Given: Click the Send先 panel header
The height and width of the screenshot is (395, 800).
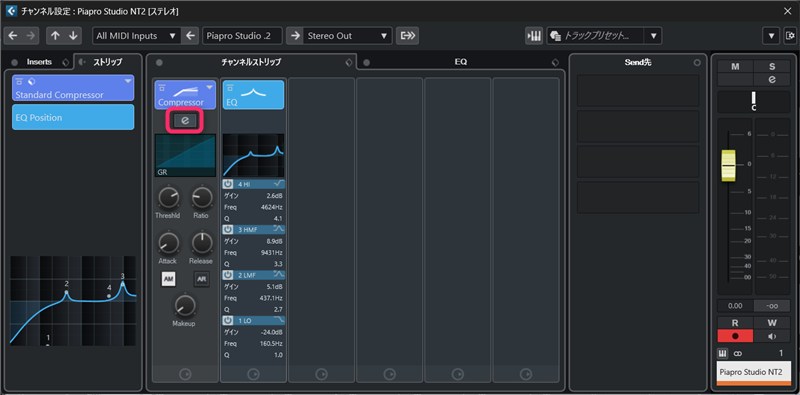Looking at the screenshot, I should point(638,62).
